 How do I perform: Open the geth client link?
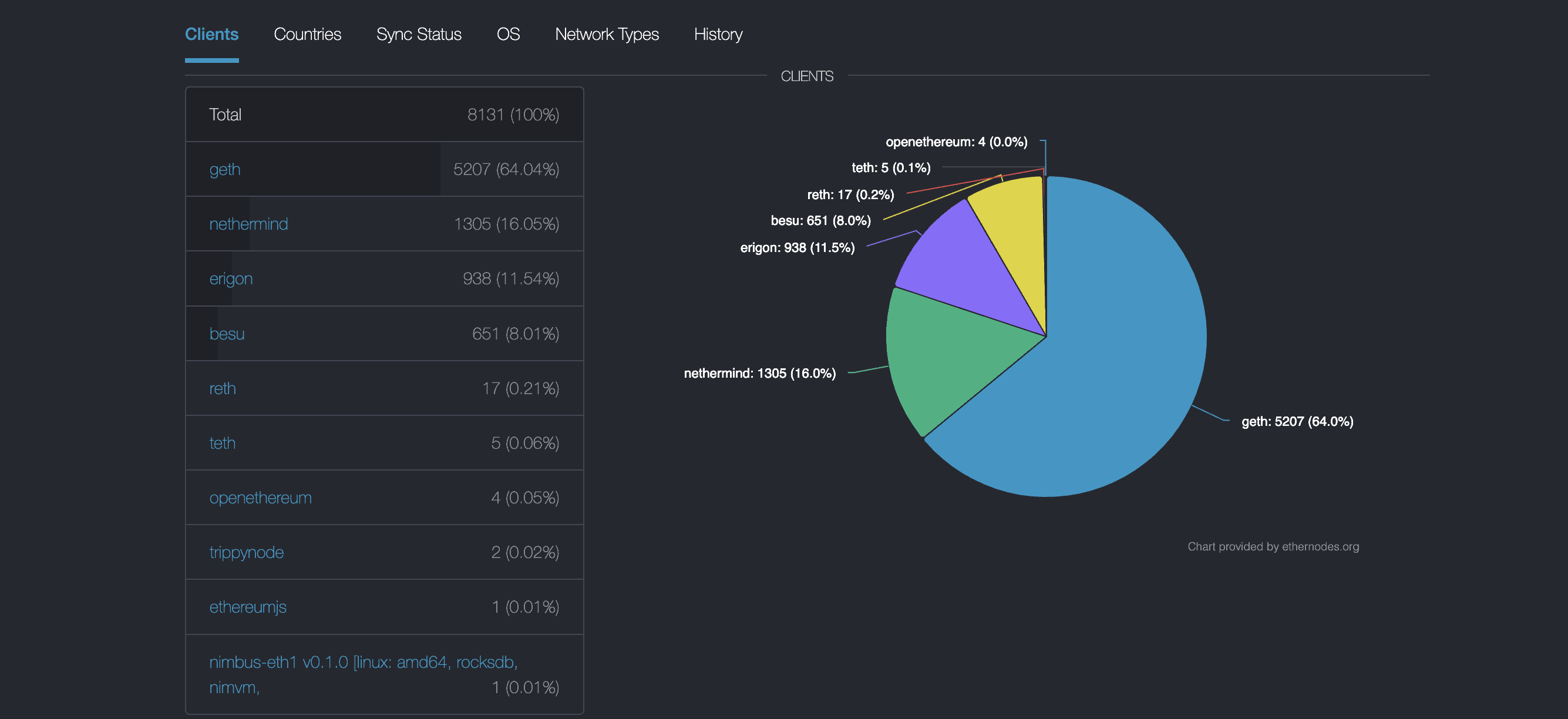coord(224,169)
